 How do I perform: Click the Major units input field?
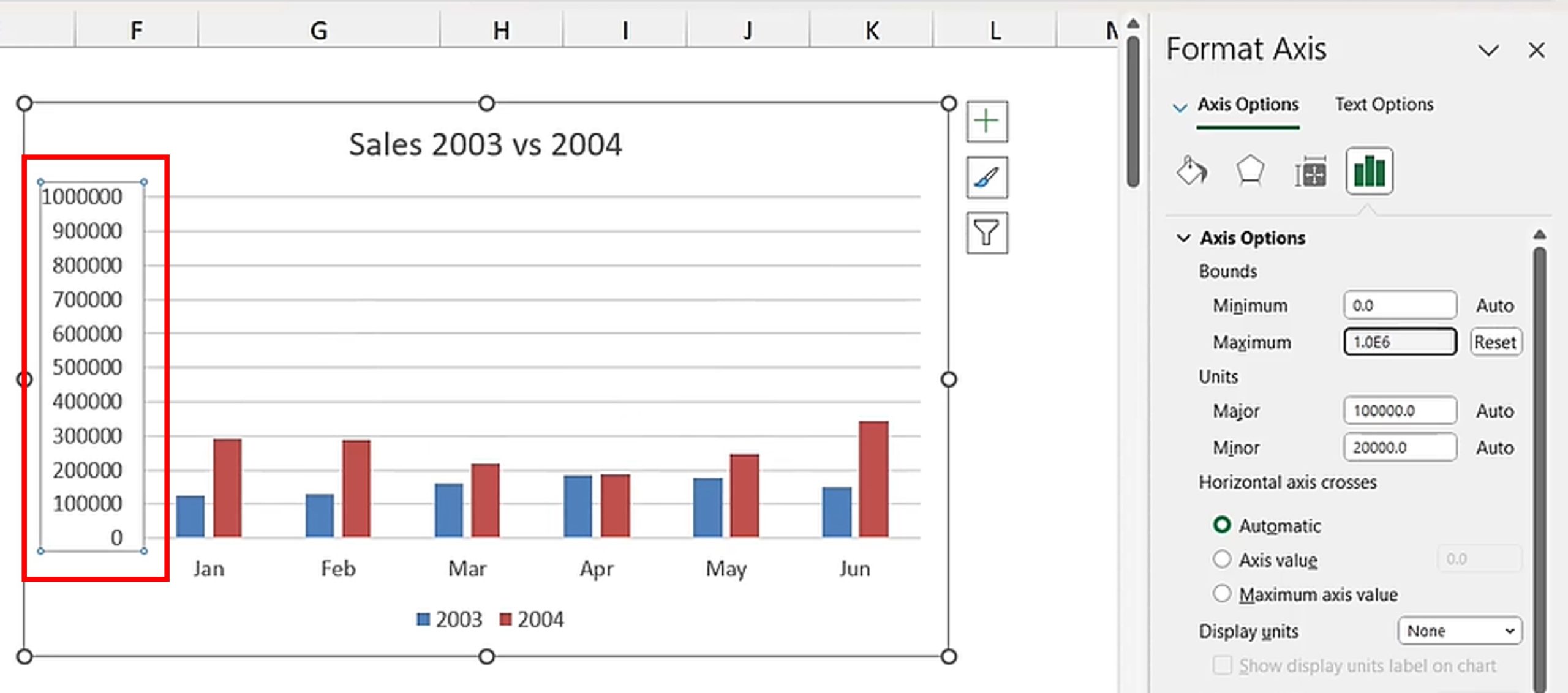coord(1400,411)
